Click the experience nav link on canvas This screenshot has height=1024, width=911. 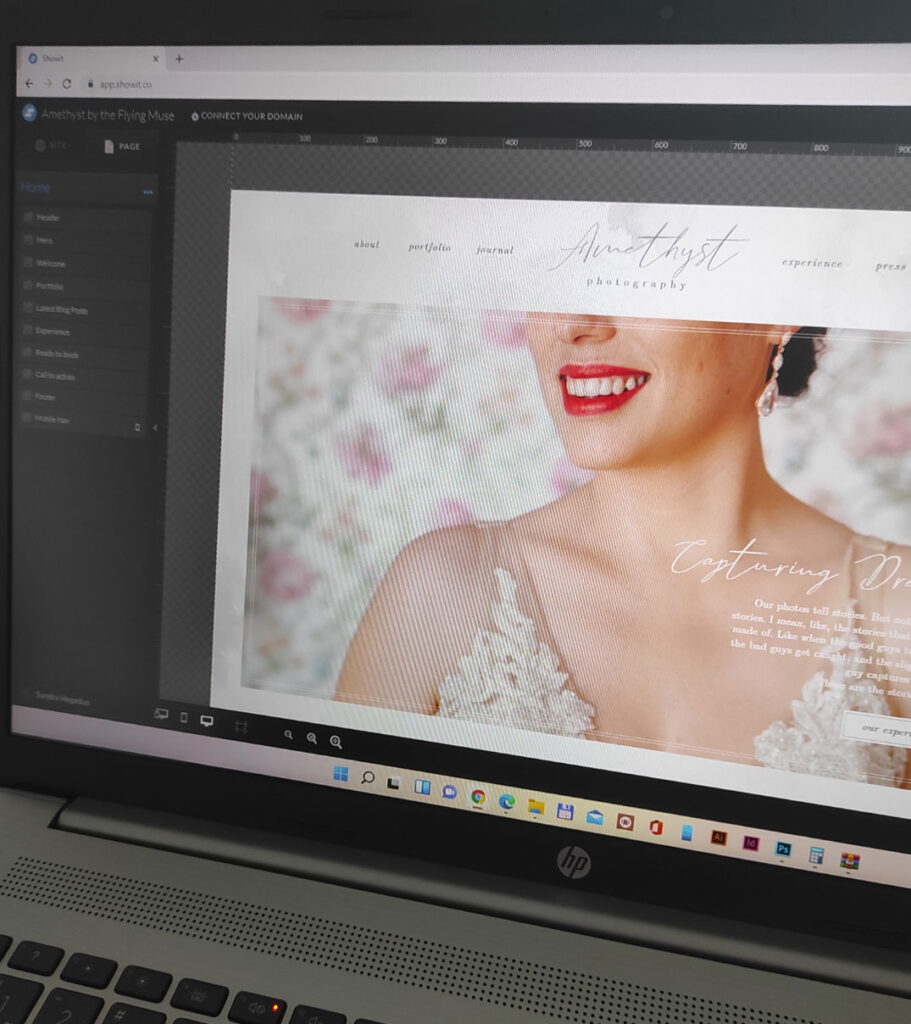click(x=812, y=263)
